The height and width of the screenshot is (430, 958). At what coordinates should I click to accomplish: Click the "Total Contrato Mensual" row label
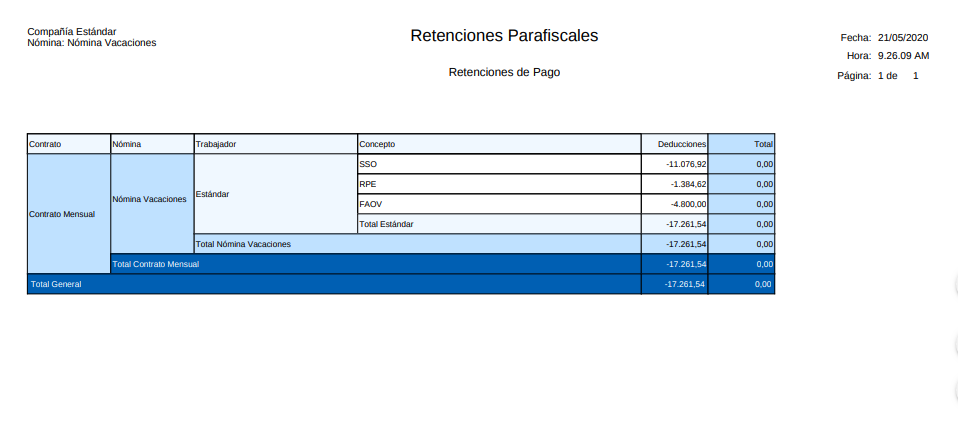click(376, 264)
